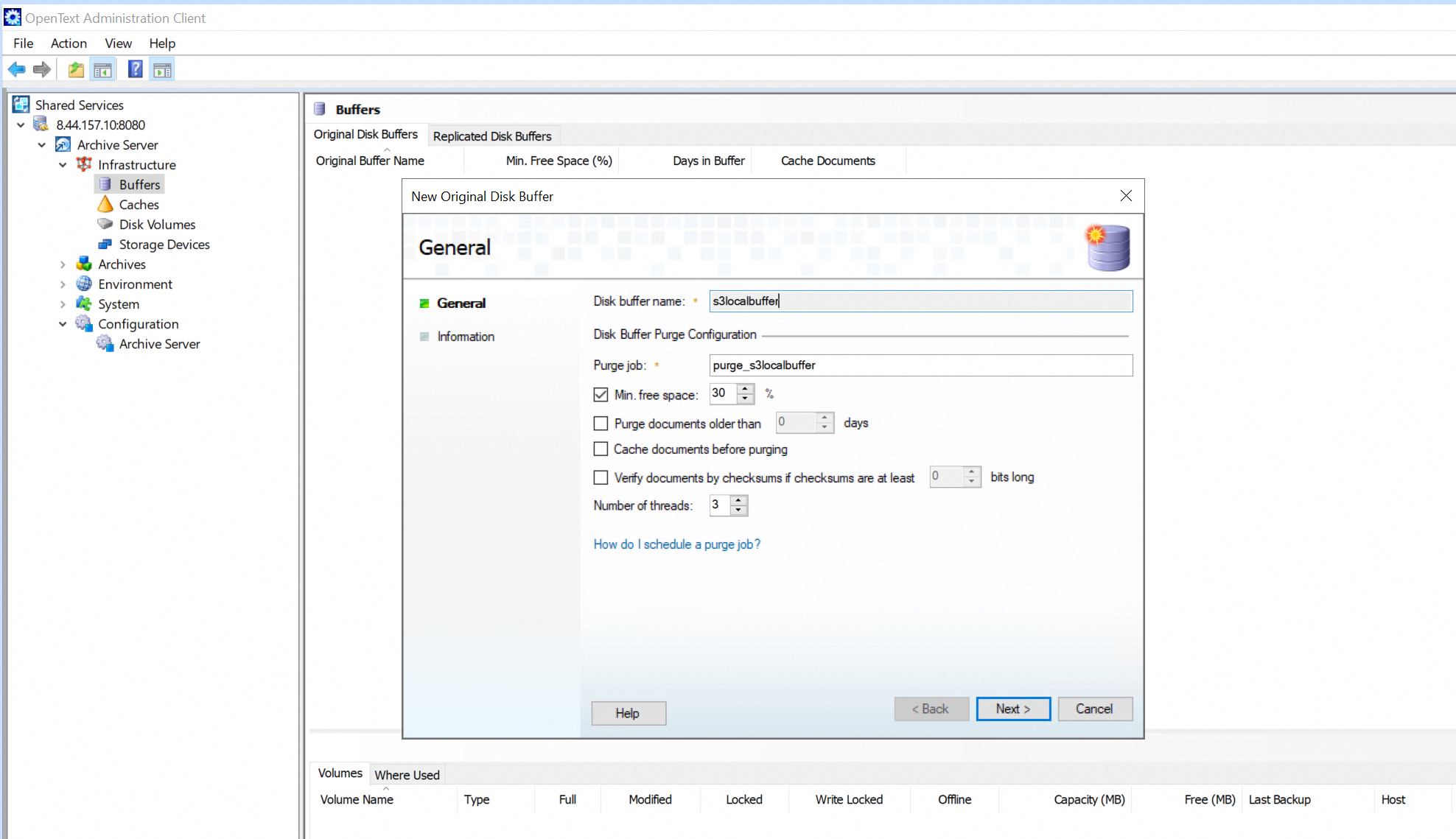Select the Infrastructure node icon

[x=85, y=164]
